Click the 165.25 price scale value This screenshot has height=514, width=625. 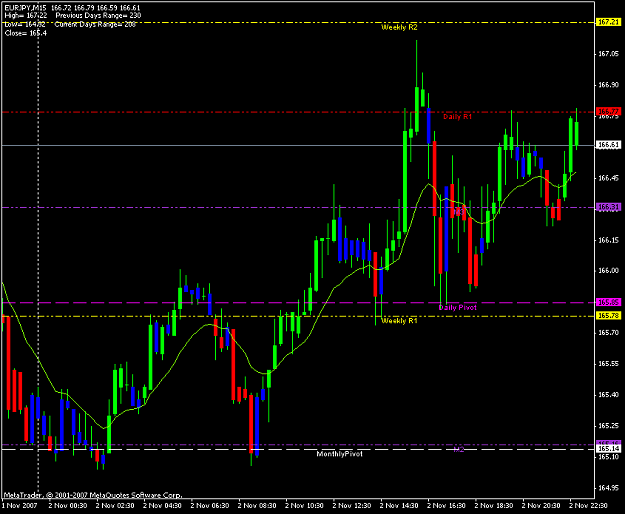[609, 426]
